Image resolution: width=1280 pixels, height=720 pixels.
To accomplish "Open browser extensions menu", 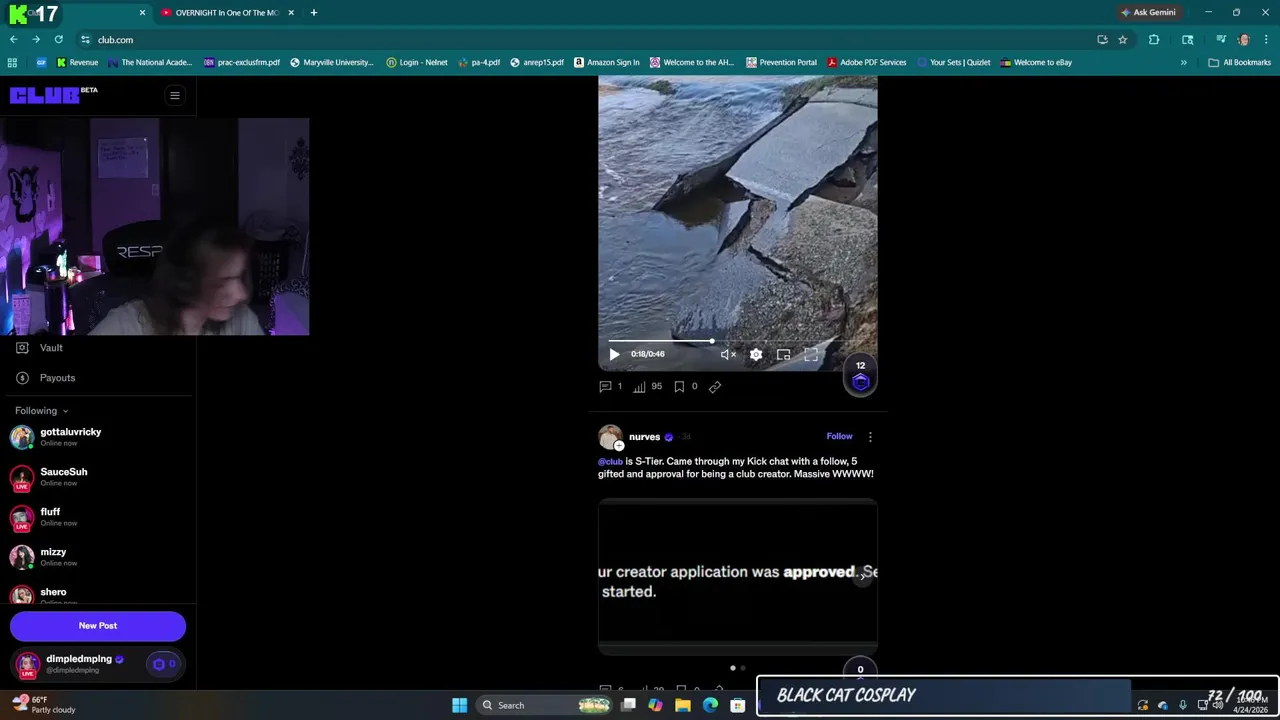I will 1154,40.
